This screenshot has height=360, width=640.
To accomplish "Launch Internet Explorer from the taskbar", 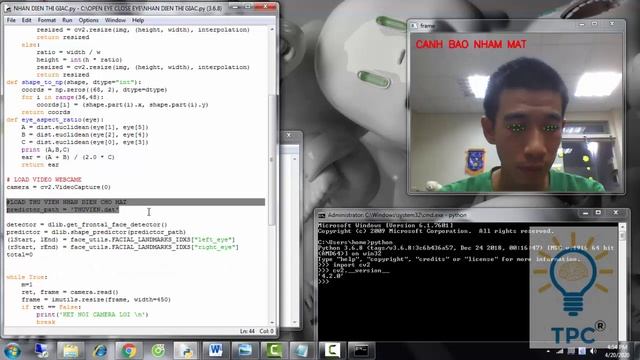I will click(x=100, y=351).
